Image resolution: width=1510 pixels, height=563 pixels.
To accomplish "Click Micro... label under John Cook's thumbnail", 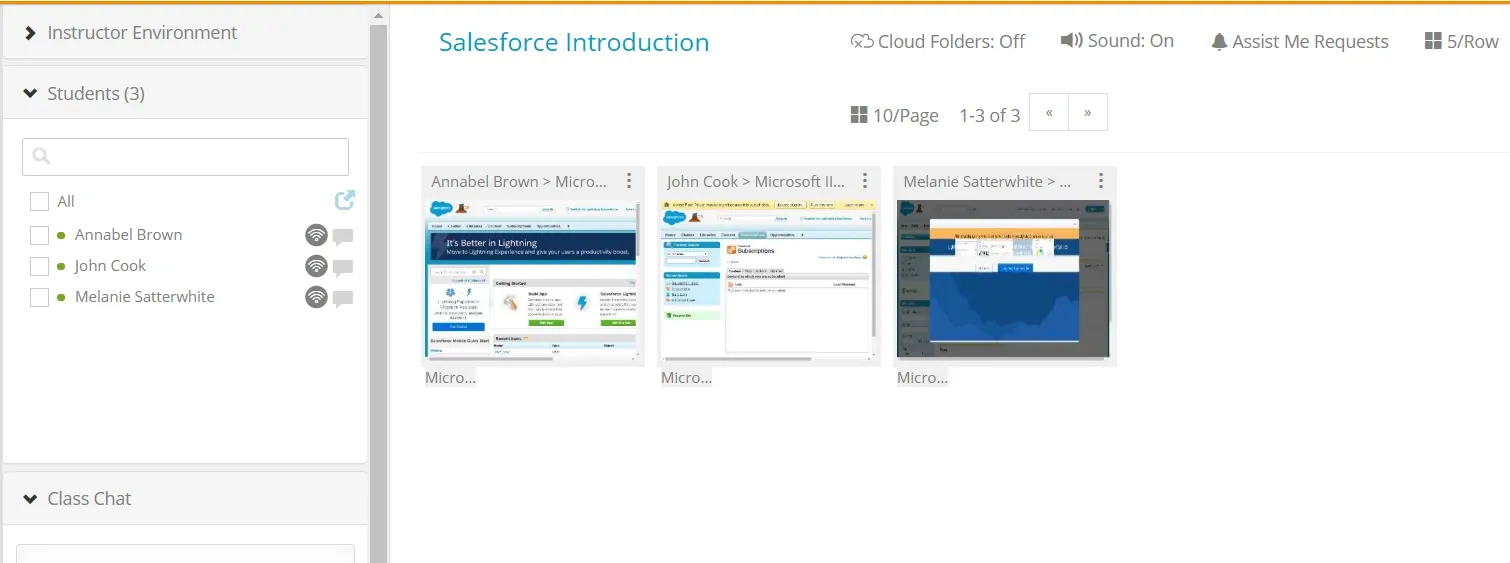I will (x=686, y=378).
